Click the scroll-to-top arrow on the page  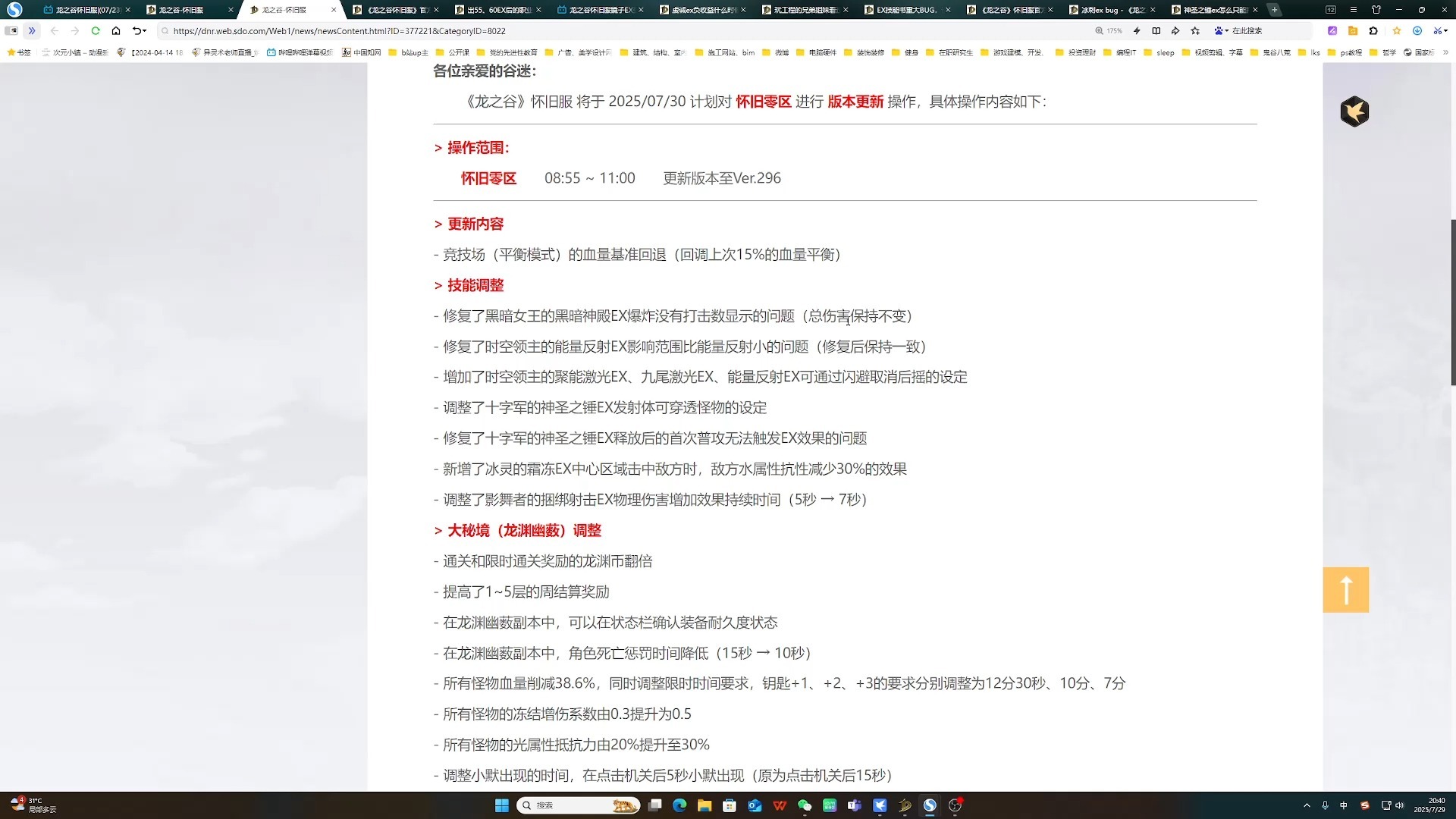click(x=1345, y=590)
